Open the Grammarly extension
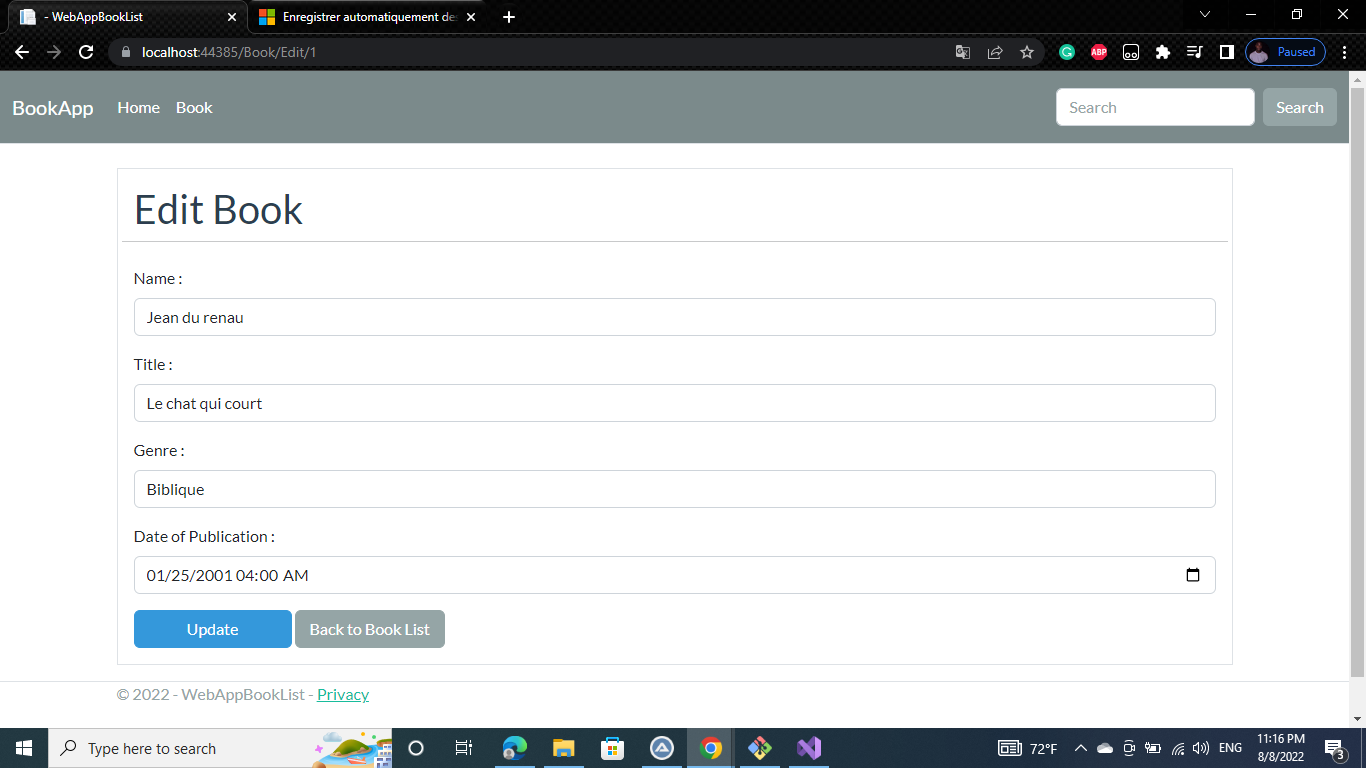Screen dimensions: 1366x768 click(x=1067, y=52)
